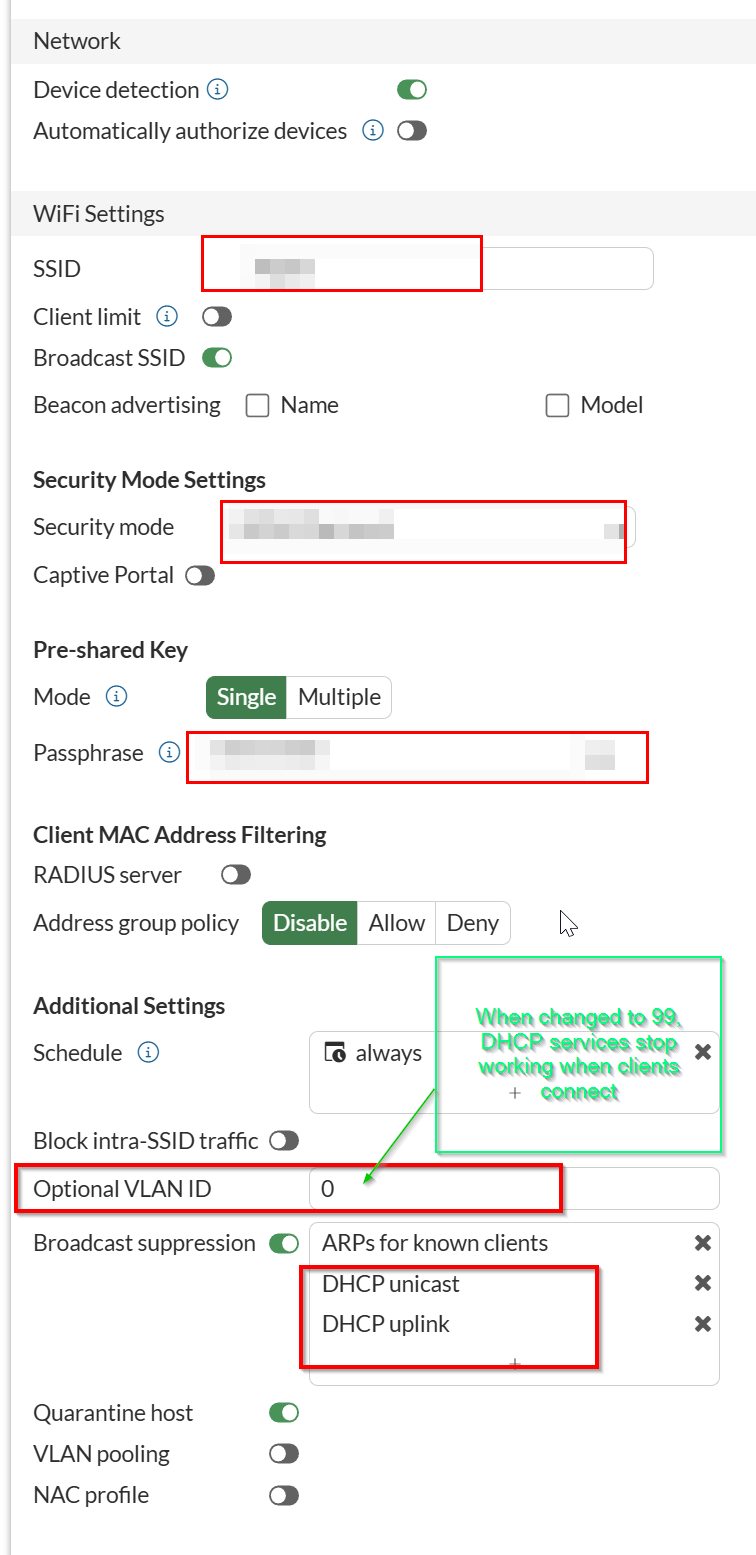This screenshot has width=756, height=1555.
Task: Open the Security mode dropdown
Action: (430, 527)
